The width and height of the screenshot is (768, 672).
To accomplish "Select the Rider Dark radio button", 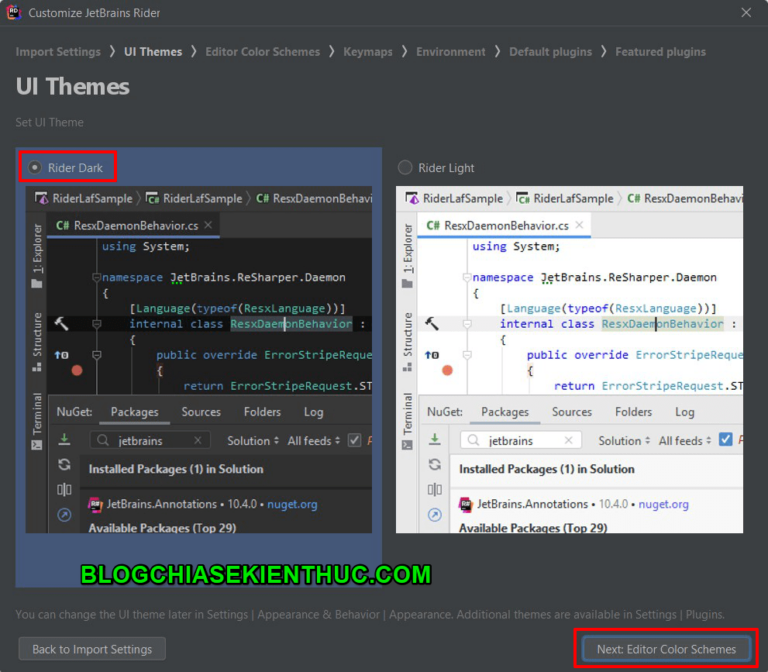I will tap(36, 168).
